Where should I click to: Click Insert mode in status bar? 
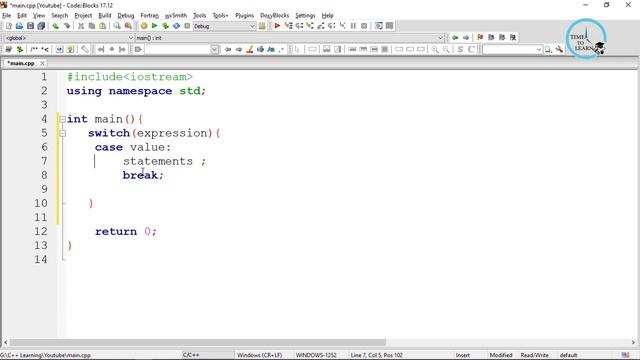[462, 355]
